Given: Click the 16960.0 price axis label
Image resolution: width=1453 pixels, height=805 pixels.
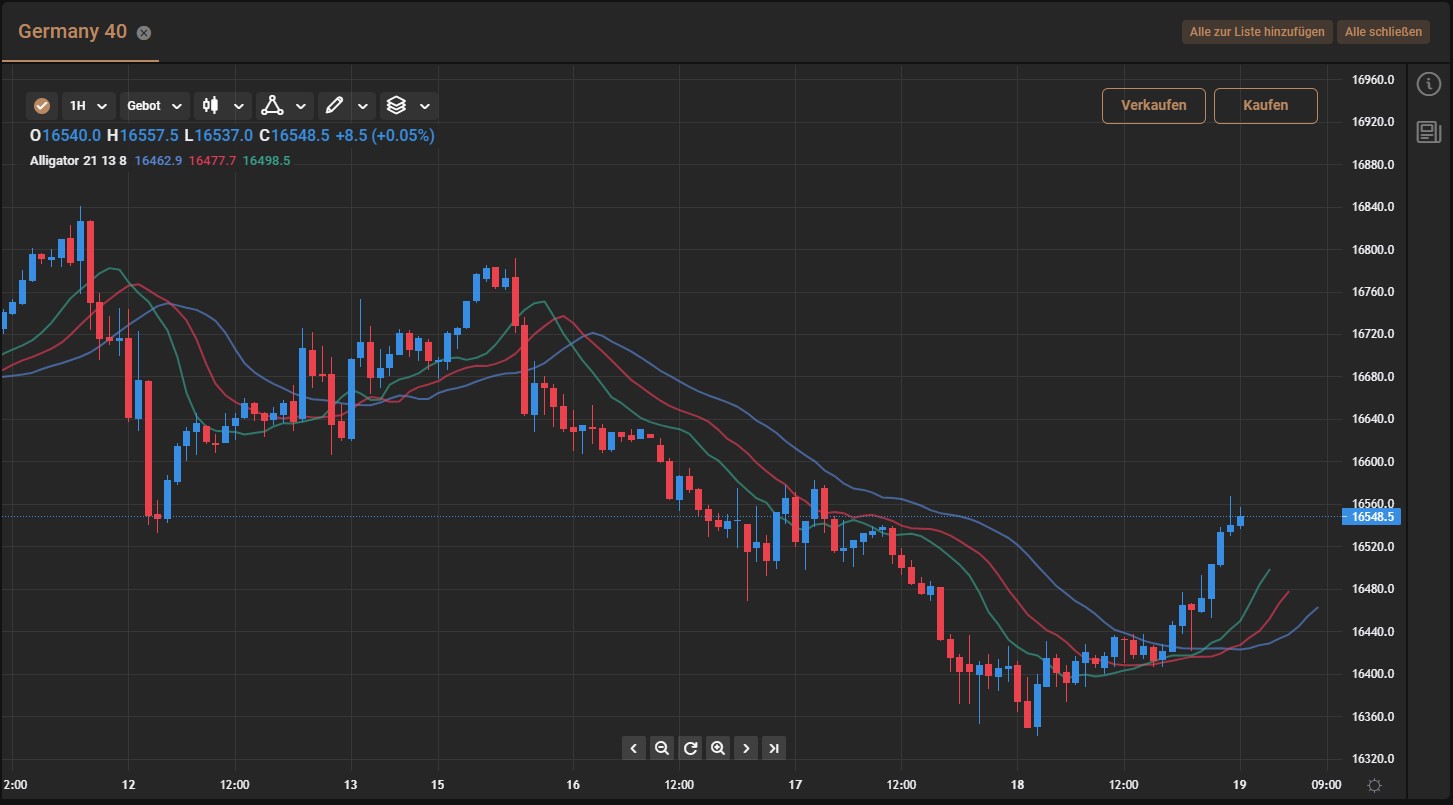Looking at the screenshot, I should coord(1372,79).
